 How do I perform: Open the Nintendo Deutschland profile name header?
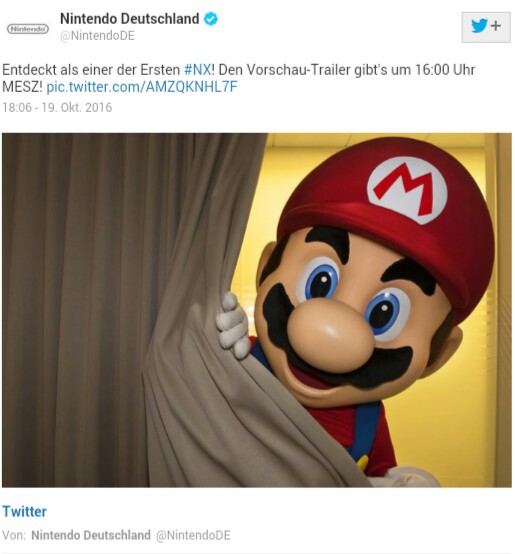[130, 19]
